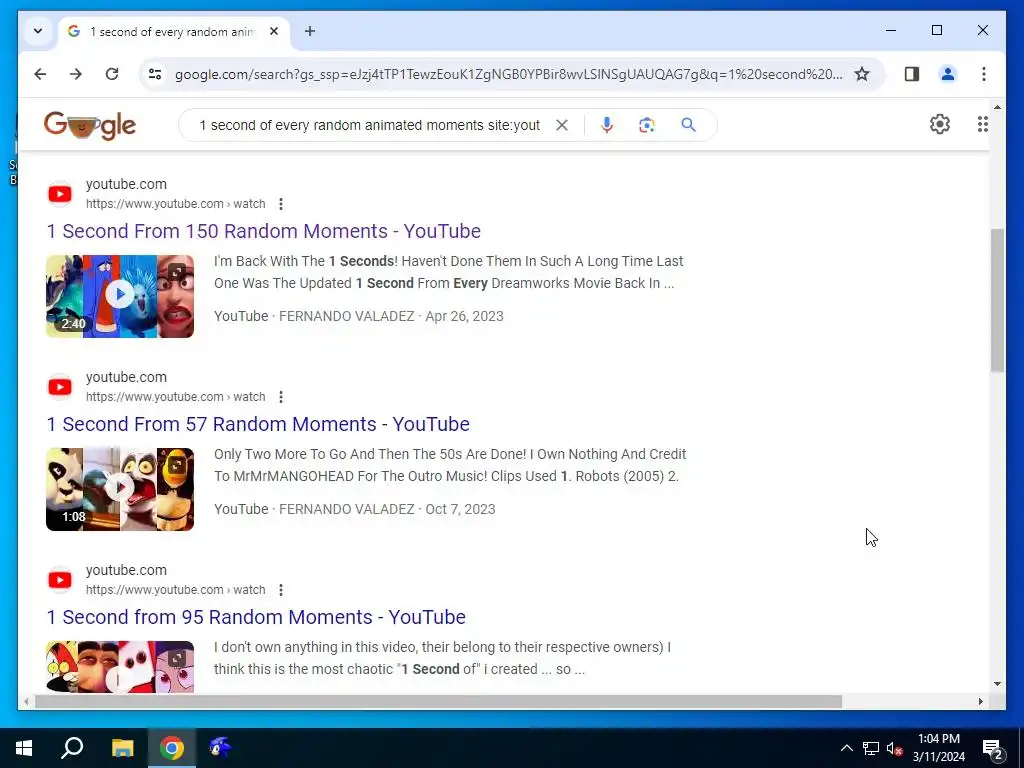Click the scroll down arrow
This screenshot has height=768, width=1024.
tap(997, 684)
